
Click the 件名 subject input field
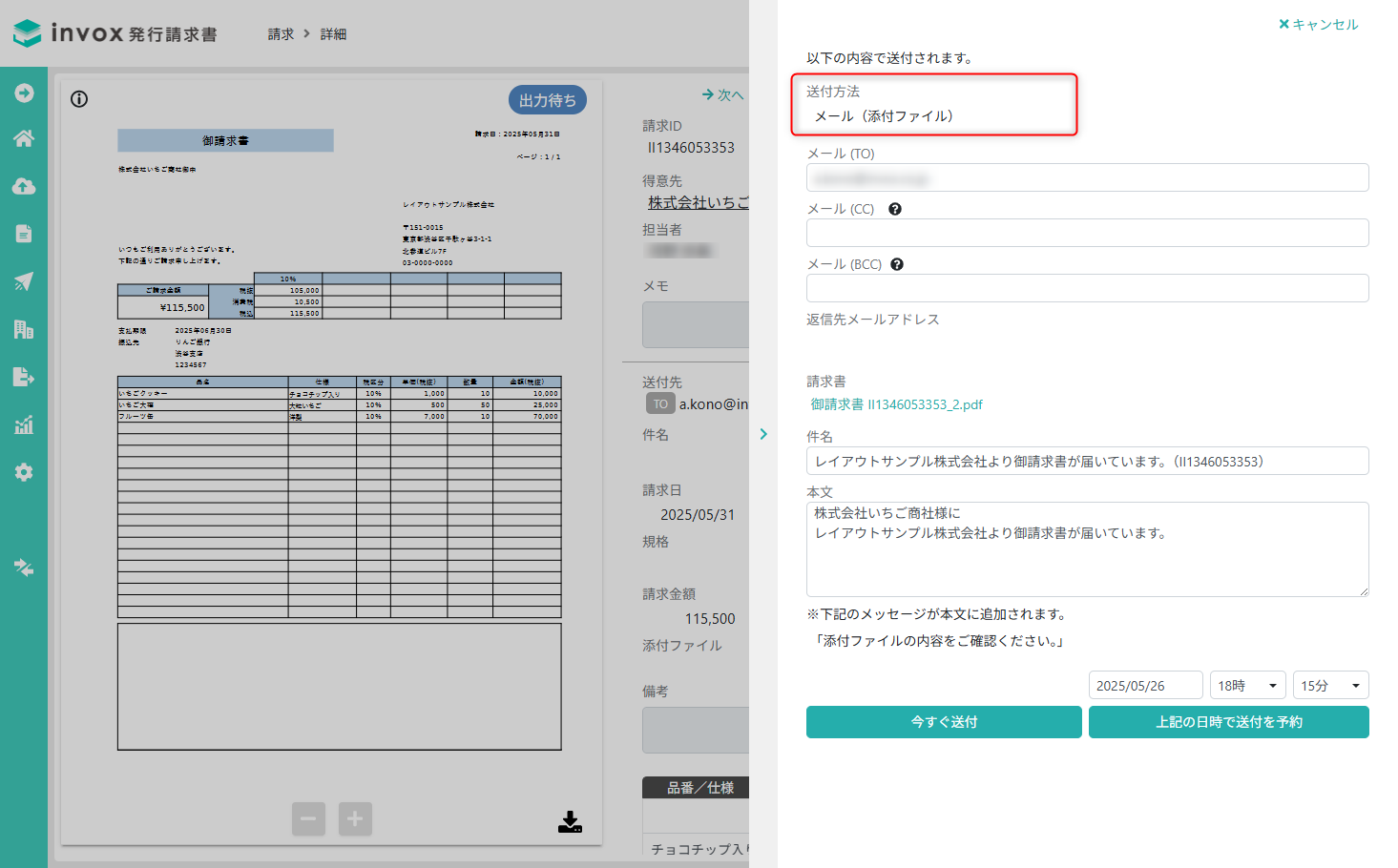tap(1088, 461)
